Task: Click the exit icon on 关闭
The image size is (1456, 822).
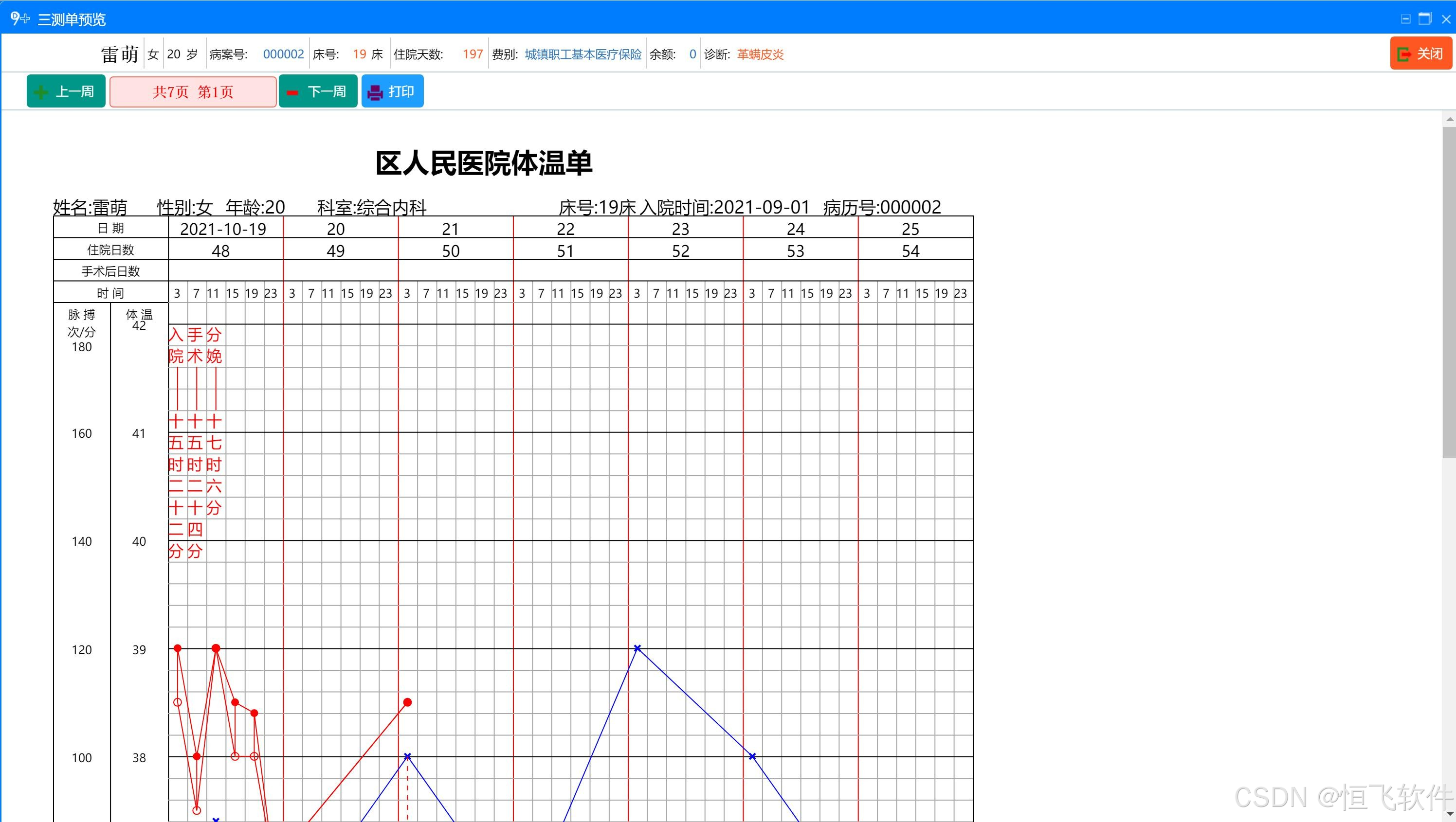Action: (1404, 54)
